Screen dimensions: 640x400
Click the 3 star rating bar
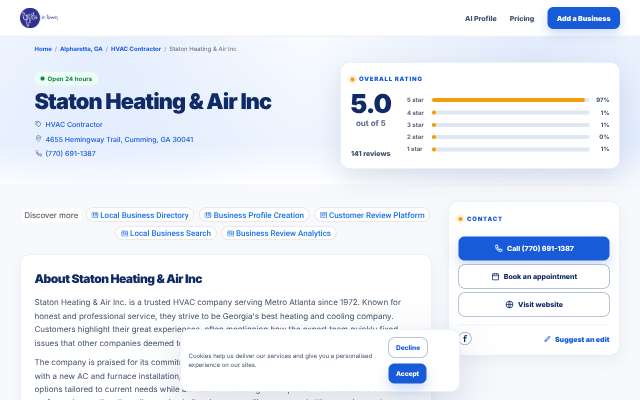pyautogui.click(x=510, y=125)
